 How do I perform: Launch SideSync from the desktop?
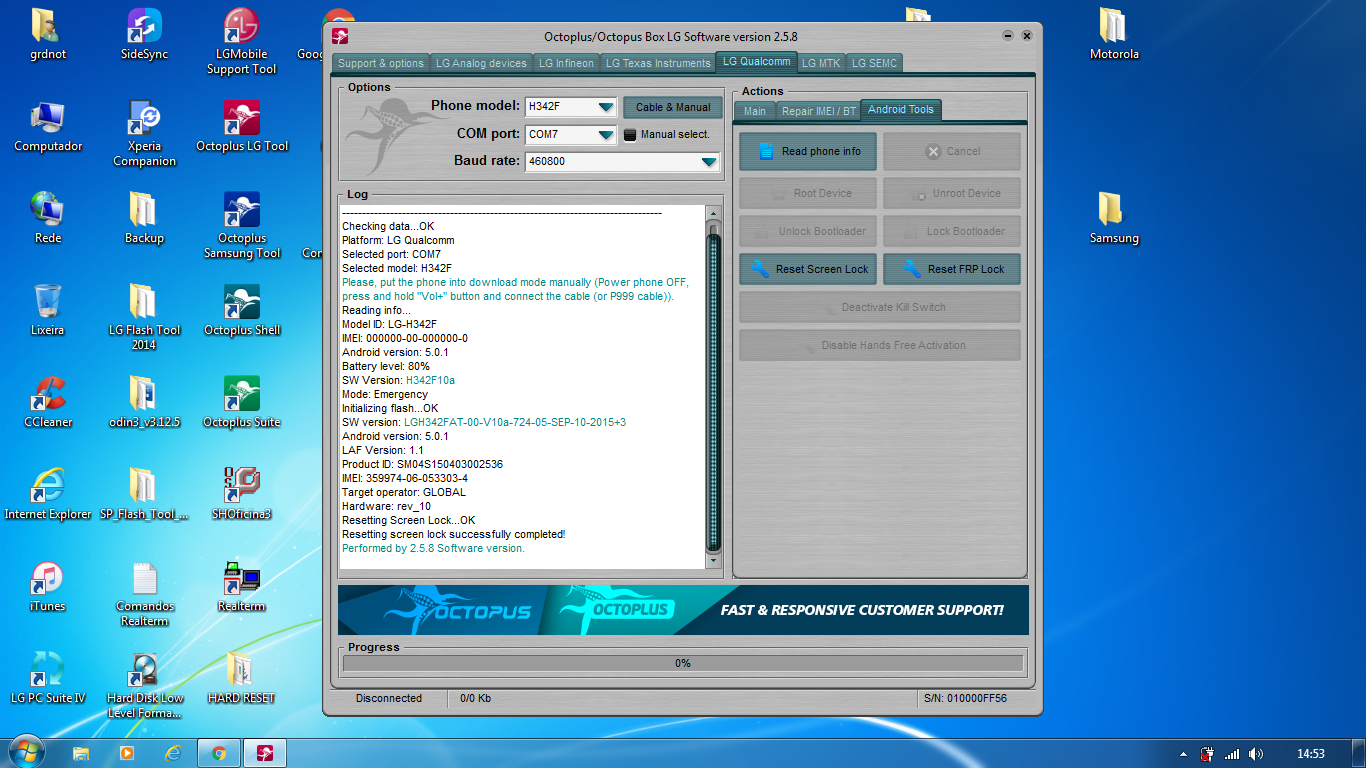pyautogui.click(x=144, y=34)
